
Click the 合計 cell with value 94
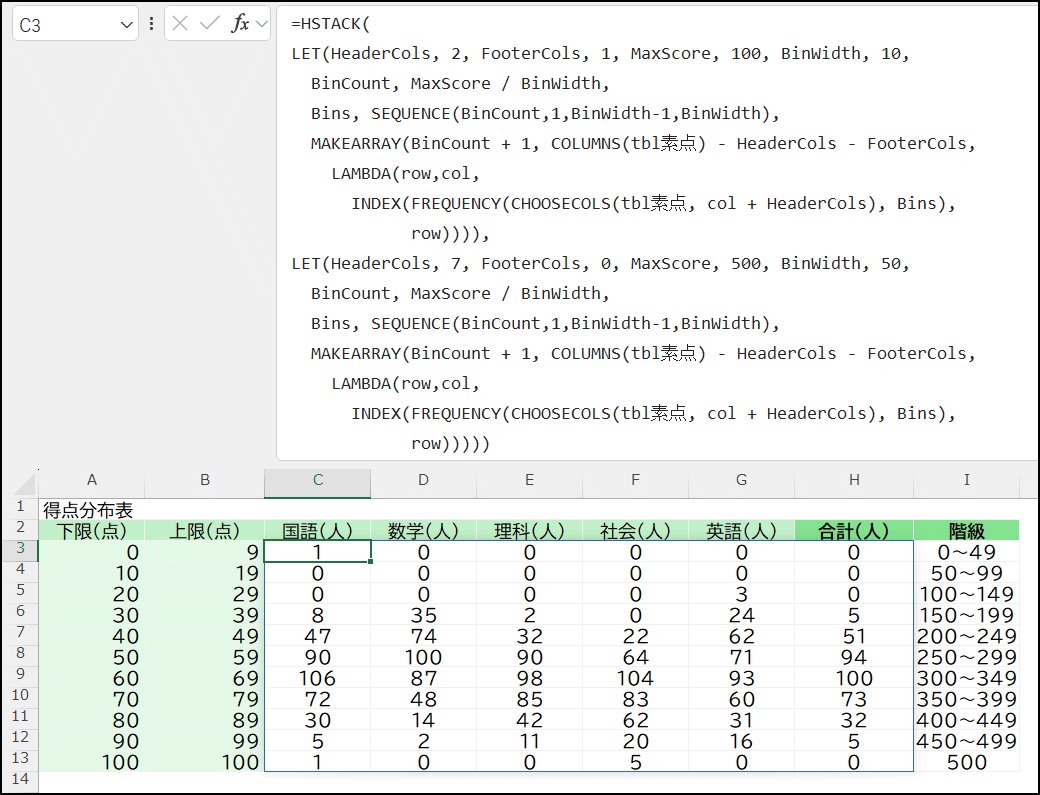tap(854, 657)
